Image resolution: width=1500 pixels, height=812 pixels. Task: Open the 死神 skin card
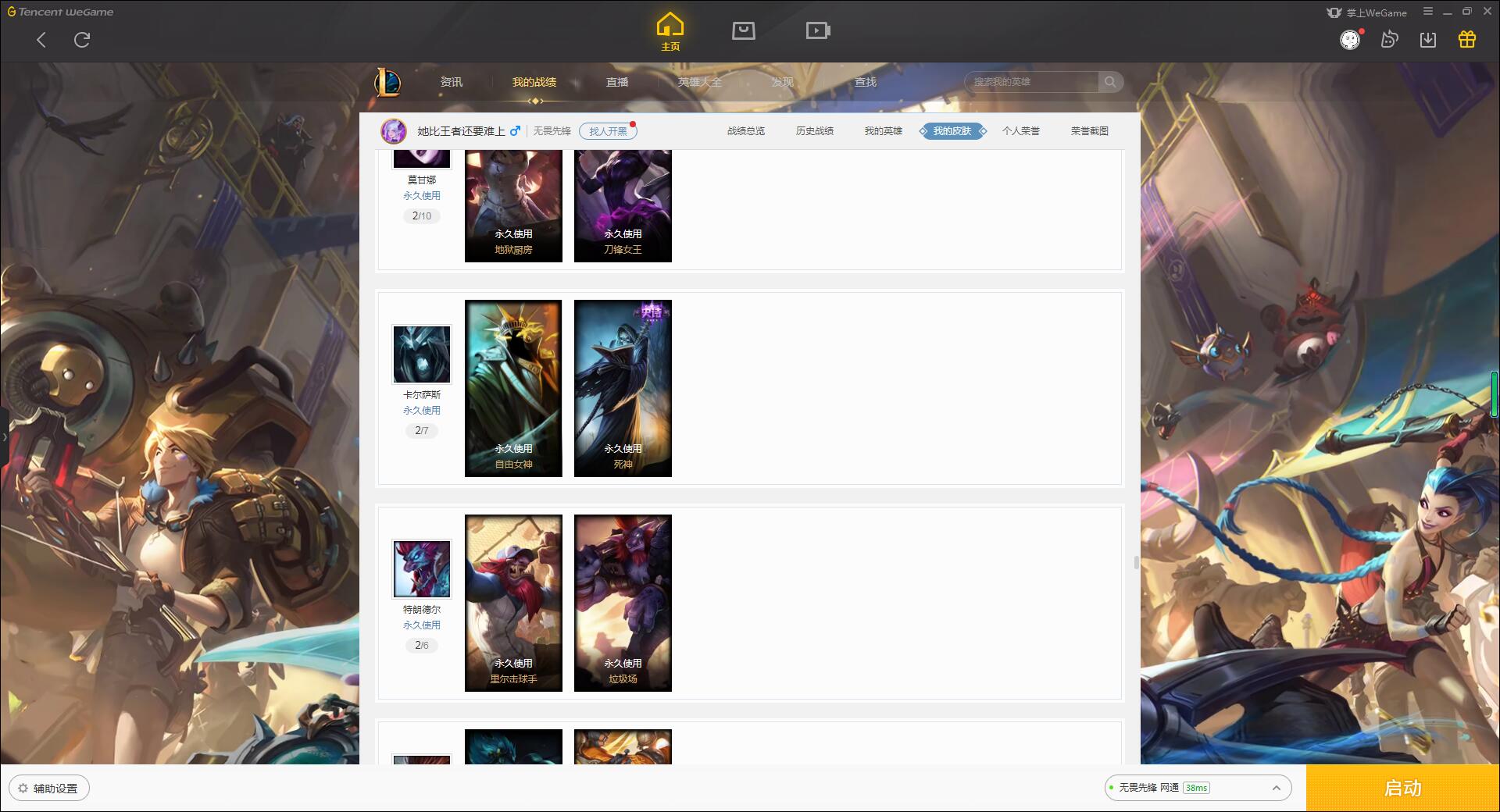coord(623,388)
